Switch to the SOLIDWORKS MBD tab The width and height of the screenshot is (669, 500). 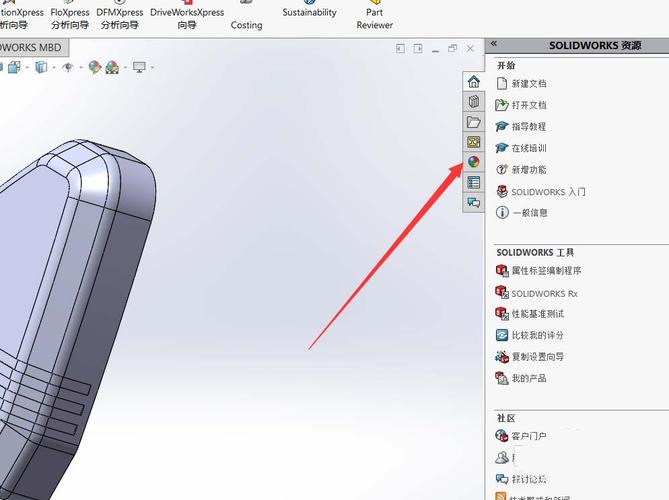31,47
